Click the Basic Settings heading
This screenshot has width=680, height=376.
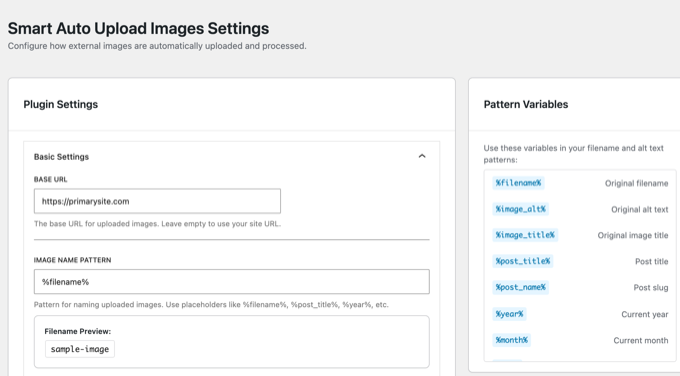[x=61, y=157]
